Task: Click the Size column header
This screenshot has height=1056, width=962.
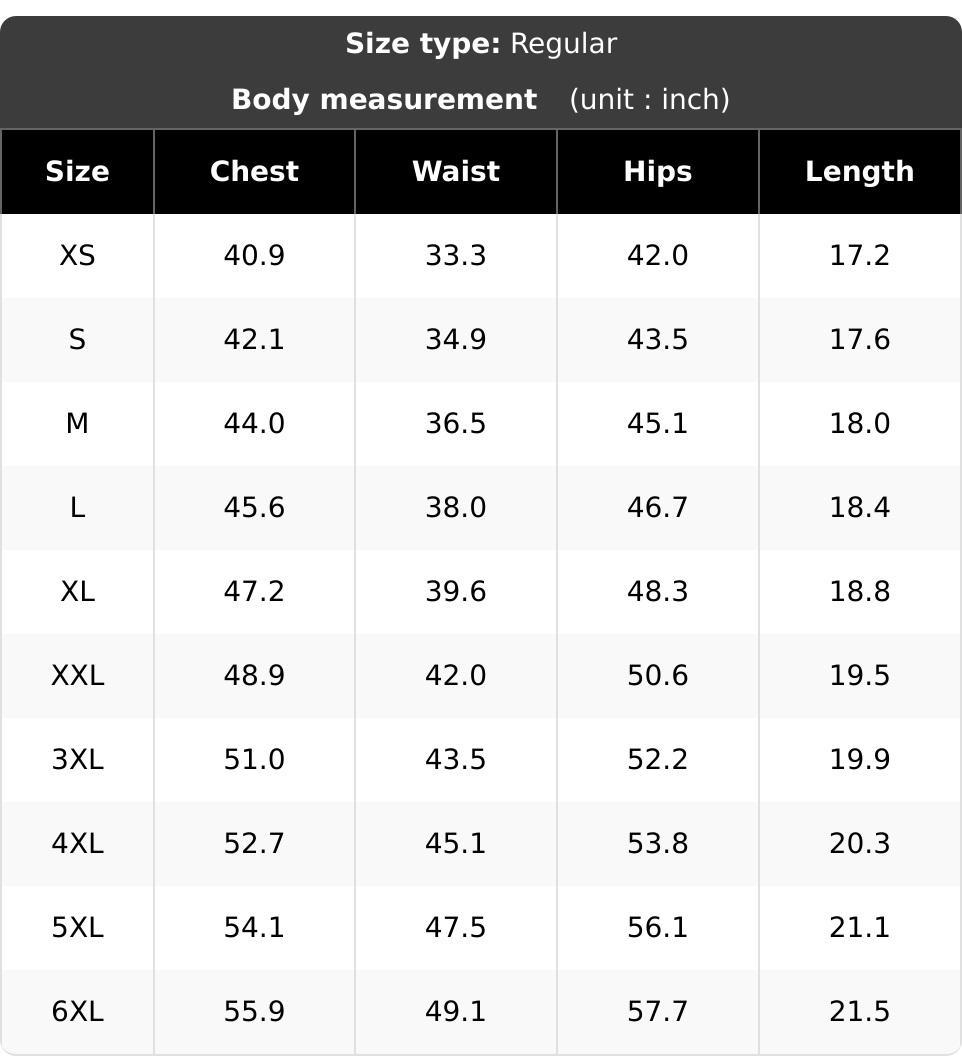Action: 77,172
